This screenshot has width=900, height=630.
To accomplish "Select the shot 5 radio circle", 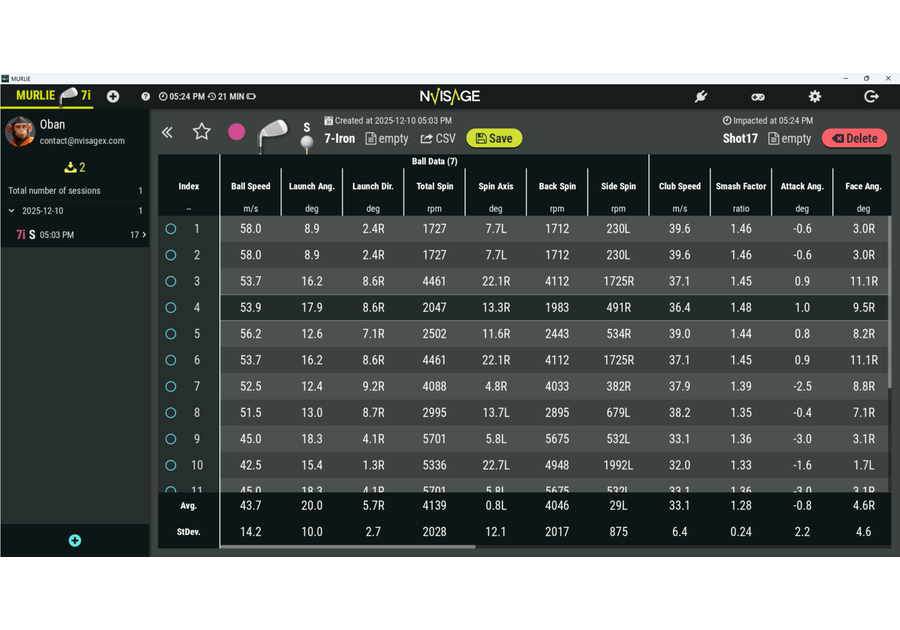I will point(170,334).
